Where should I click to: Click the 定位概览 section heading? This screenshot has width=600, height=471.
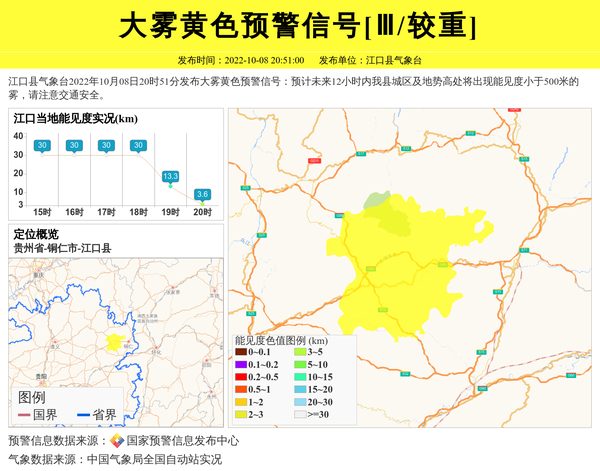point(35,234)
